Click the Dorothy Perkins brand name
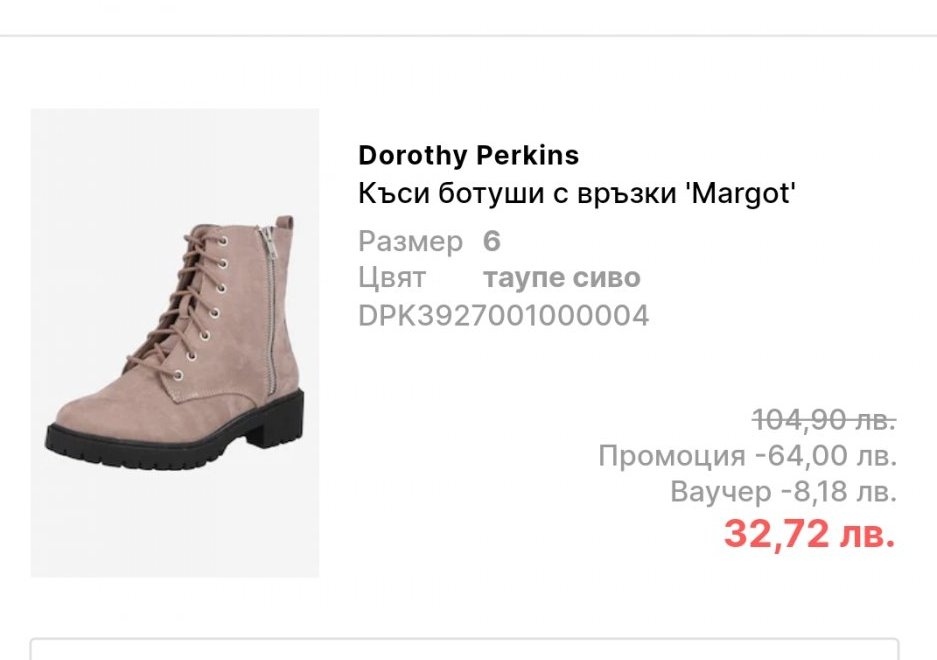937x660 pixels. (x=468, y=156)
